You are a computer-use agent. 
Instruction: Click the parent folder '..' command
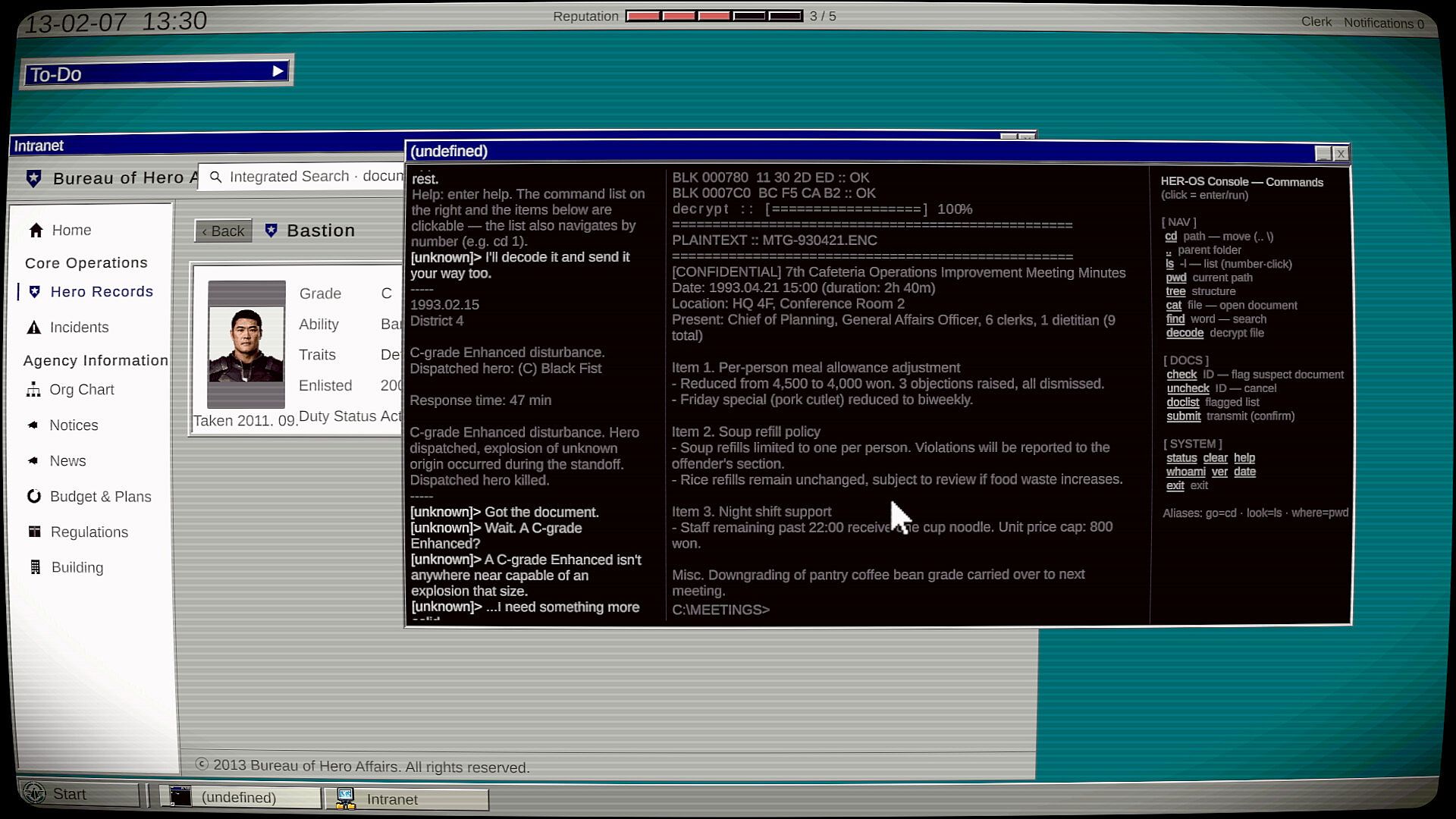coord(1169,250)
